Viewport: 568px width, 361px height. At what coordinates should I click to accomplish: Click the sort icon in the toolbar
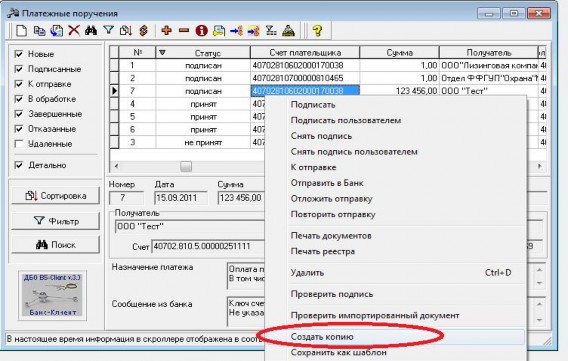pos(126,31)
